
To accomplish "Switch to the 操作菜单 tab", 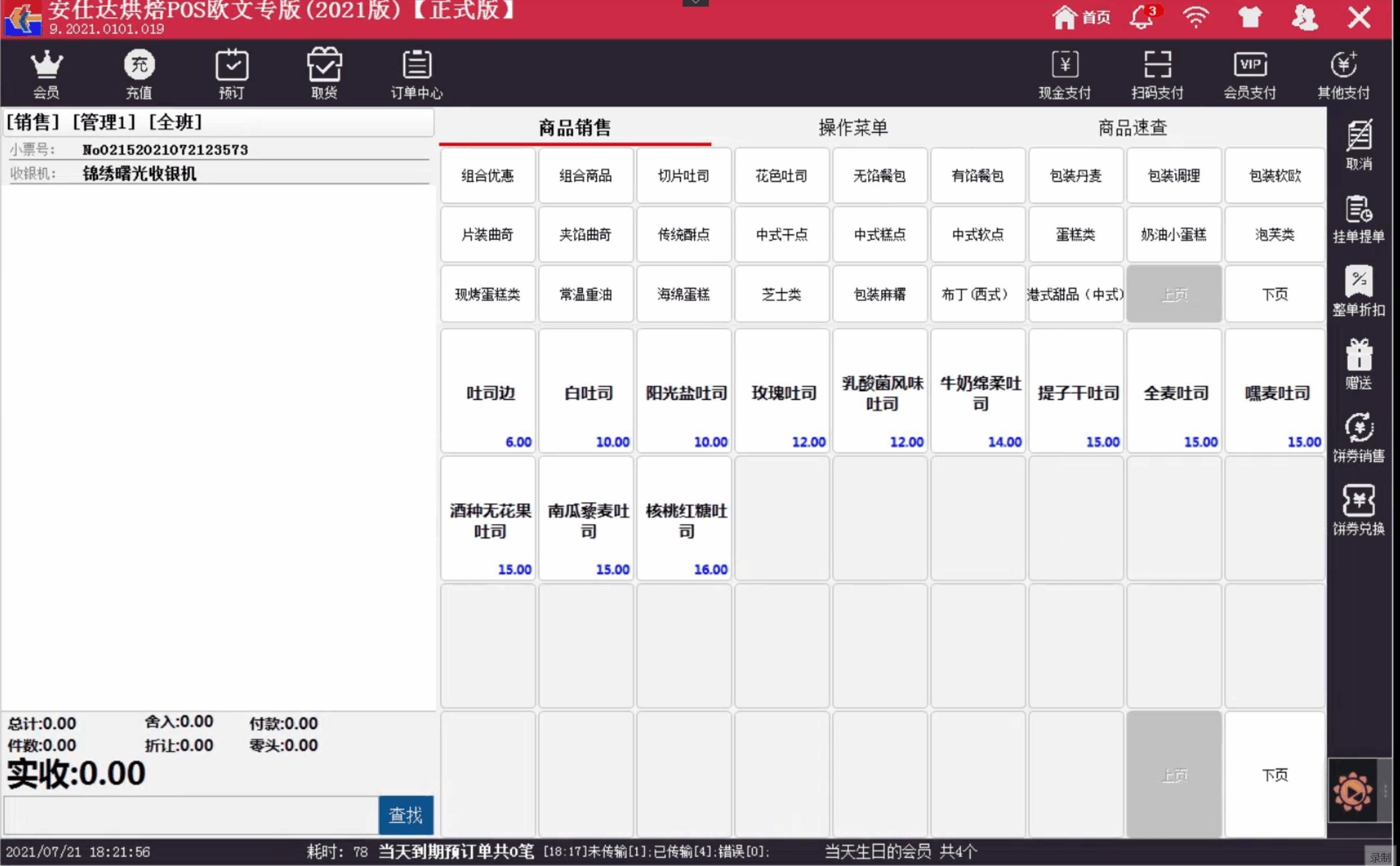I will point(853,127).
